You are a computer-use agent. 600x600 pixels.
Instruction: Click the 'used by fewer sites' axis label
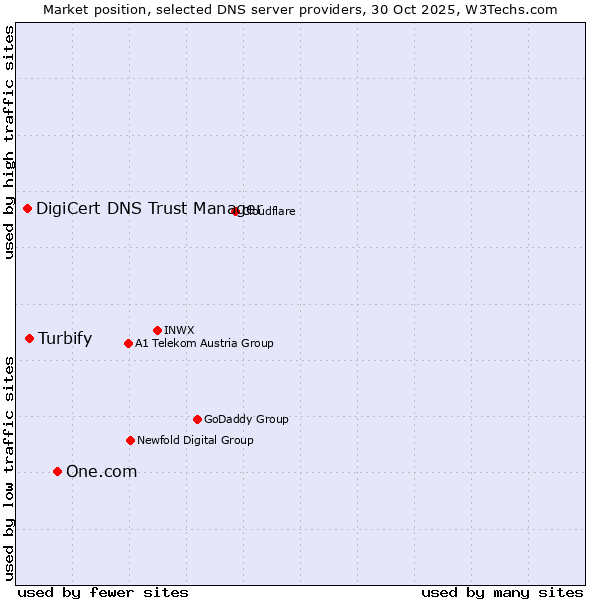[x=103, y=592]
